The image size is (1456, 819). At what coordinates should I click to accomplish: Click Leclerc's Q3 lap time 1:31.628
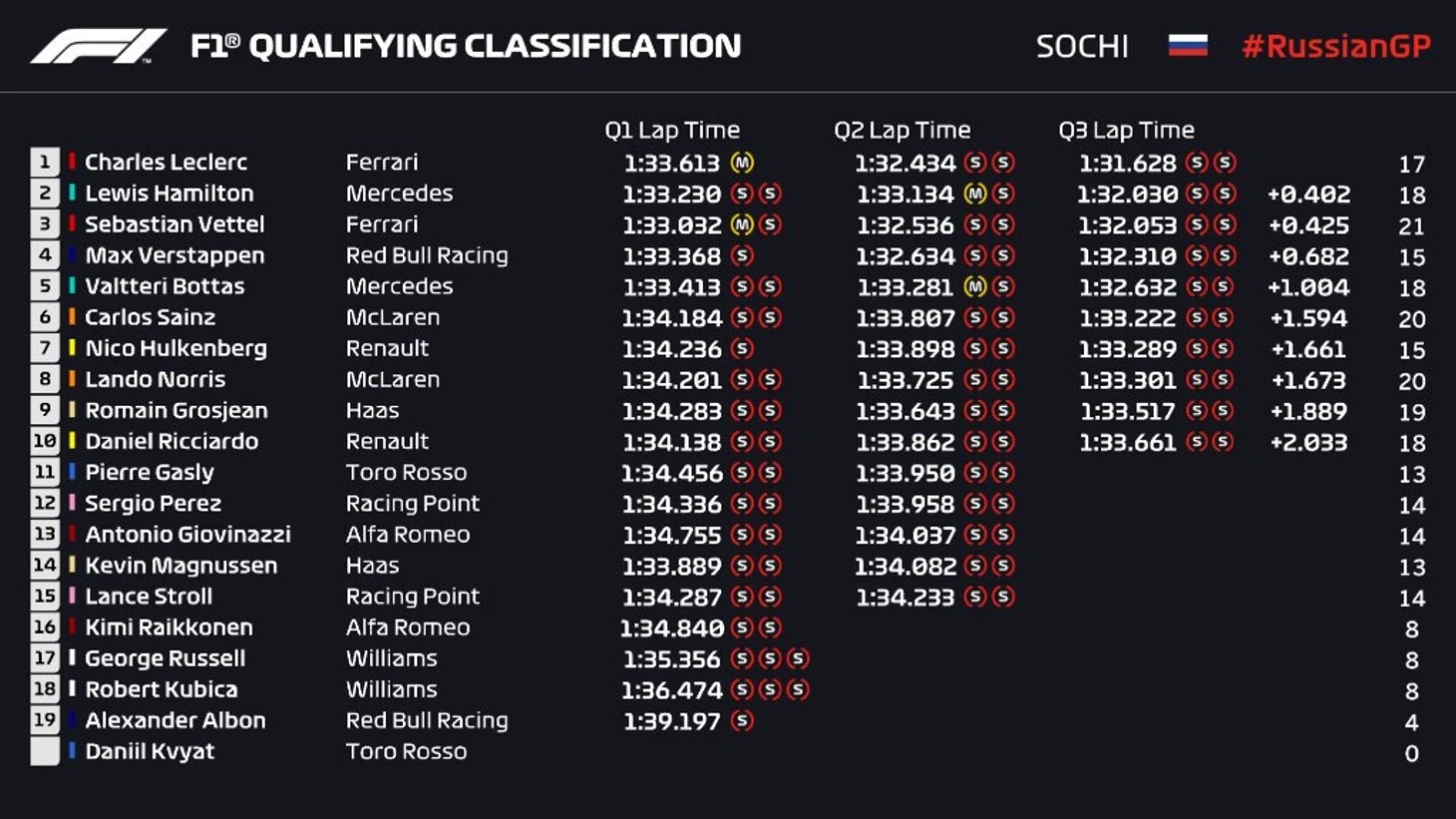[x=1128, y=163]
